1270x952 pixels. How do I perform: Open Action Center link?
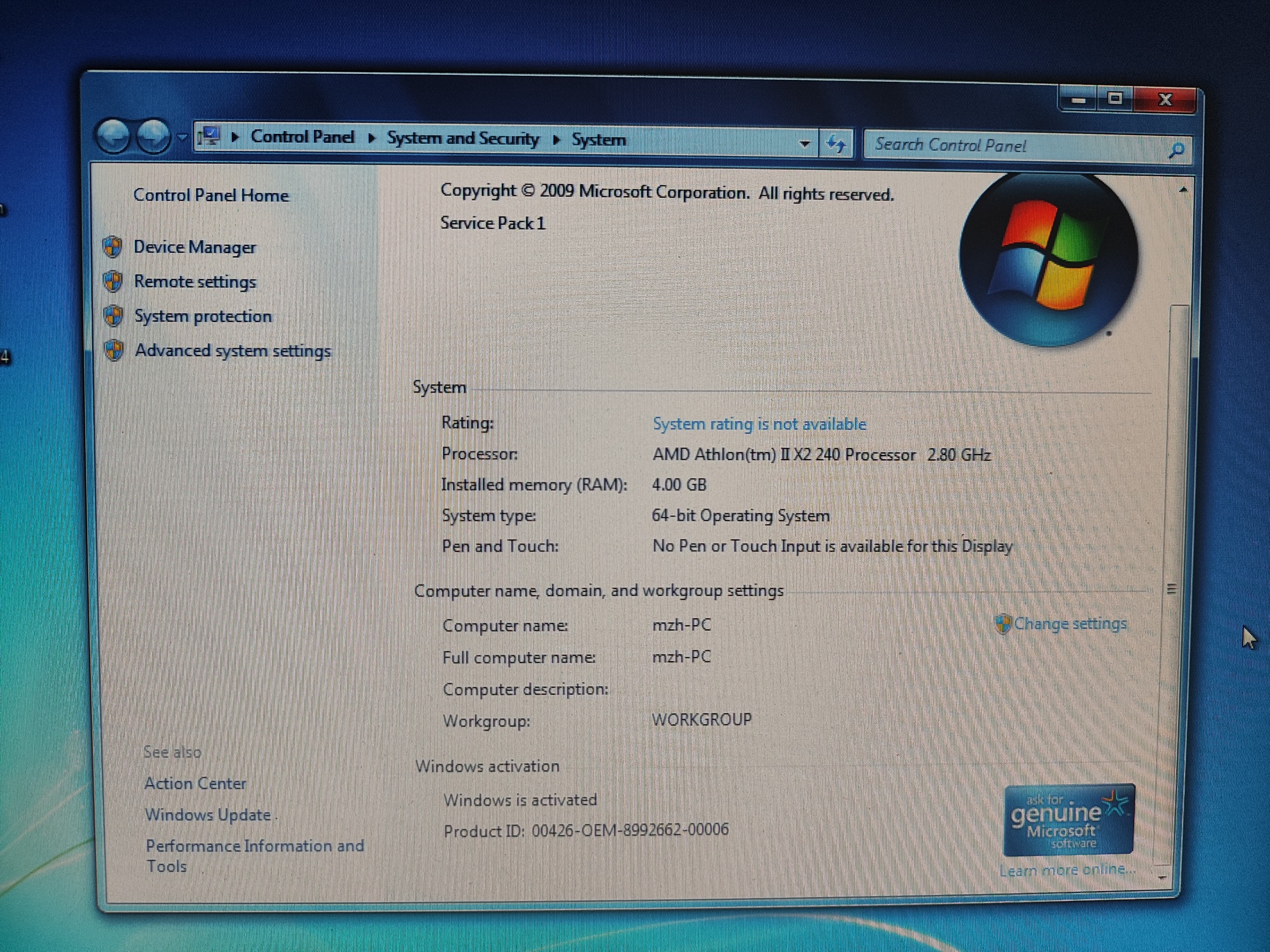pyautogui.click(x=195, y=784)
